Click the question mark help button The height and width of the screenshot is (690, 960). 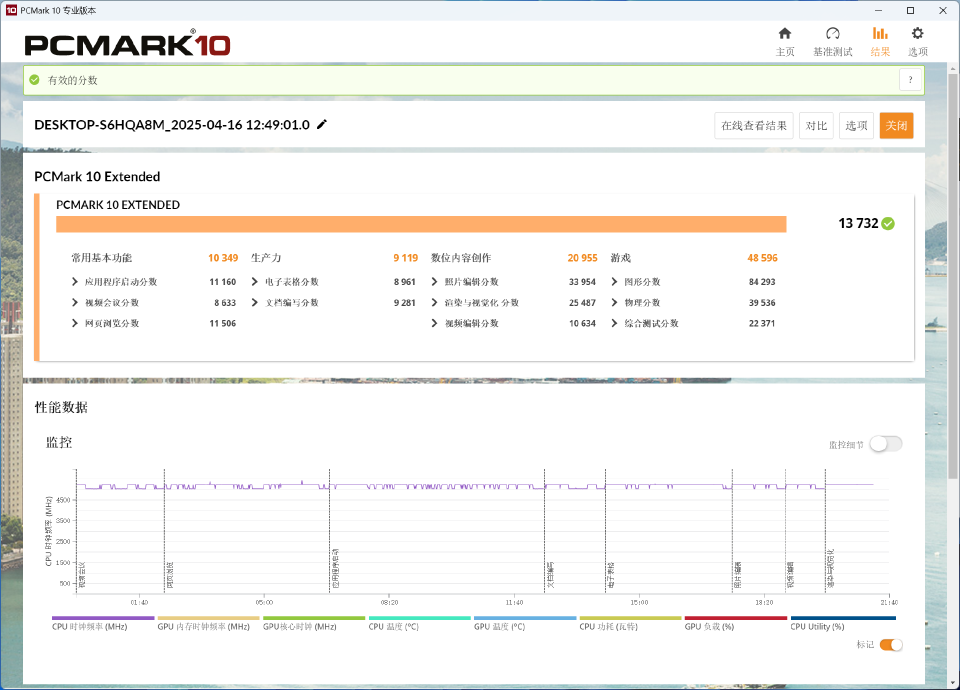pyautogui.click(x=910, y=80)
